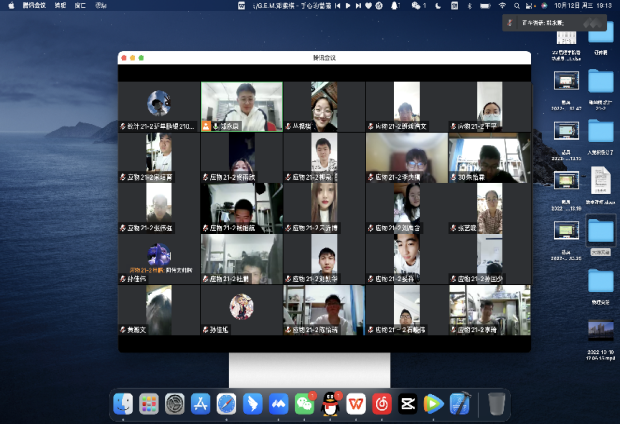Click the Tencent Meeting dock icon
The height and width of the screenshot is (424, 620).
(x=278, y=403)
